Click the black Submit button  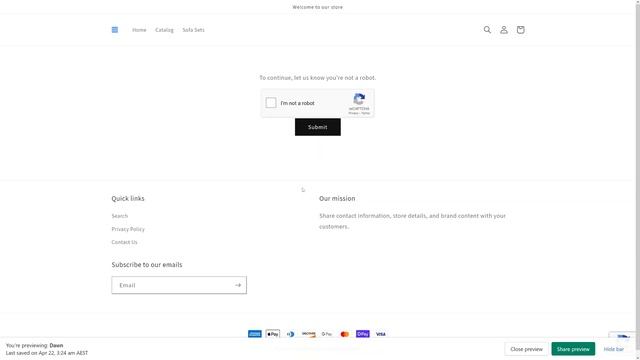[318, 127]
